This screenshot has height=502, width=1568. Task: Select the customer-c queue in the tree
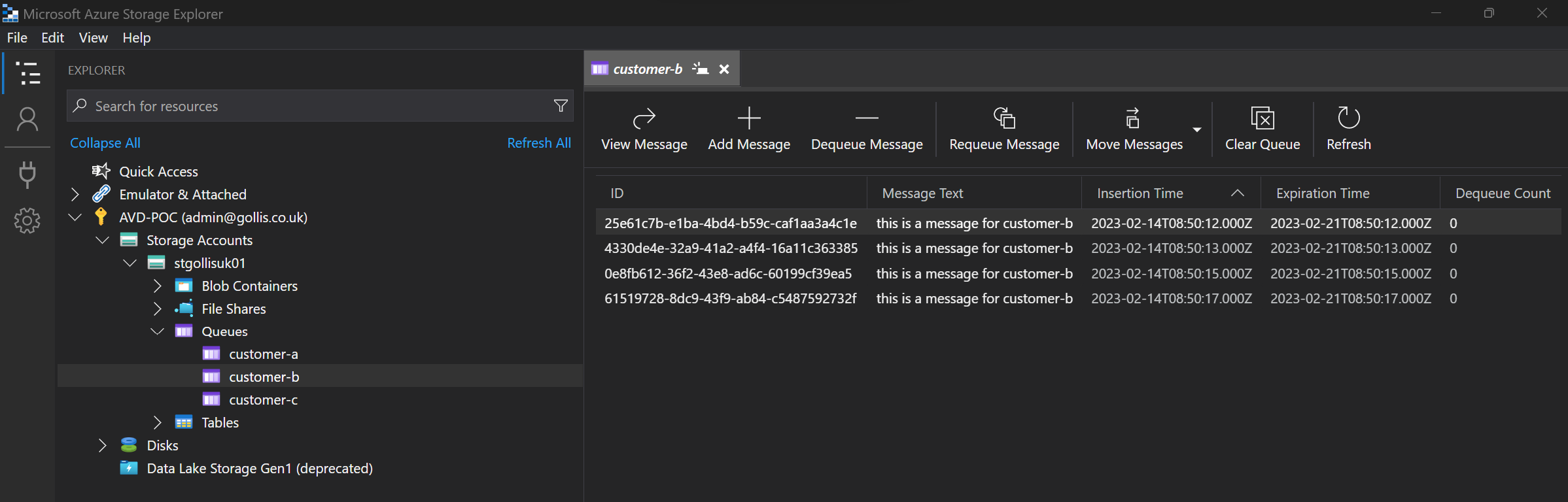click(x=263, y=400)
